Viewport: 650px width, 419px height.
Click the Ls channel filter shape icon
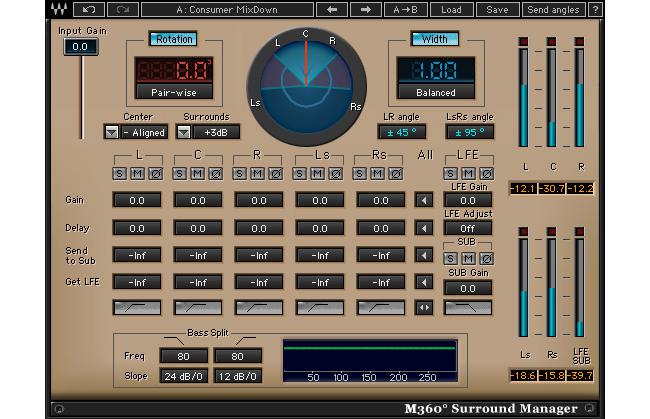point(320,306)
